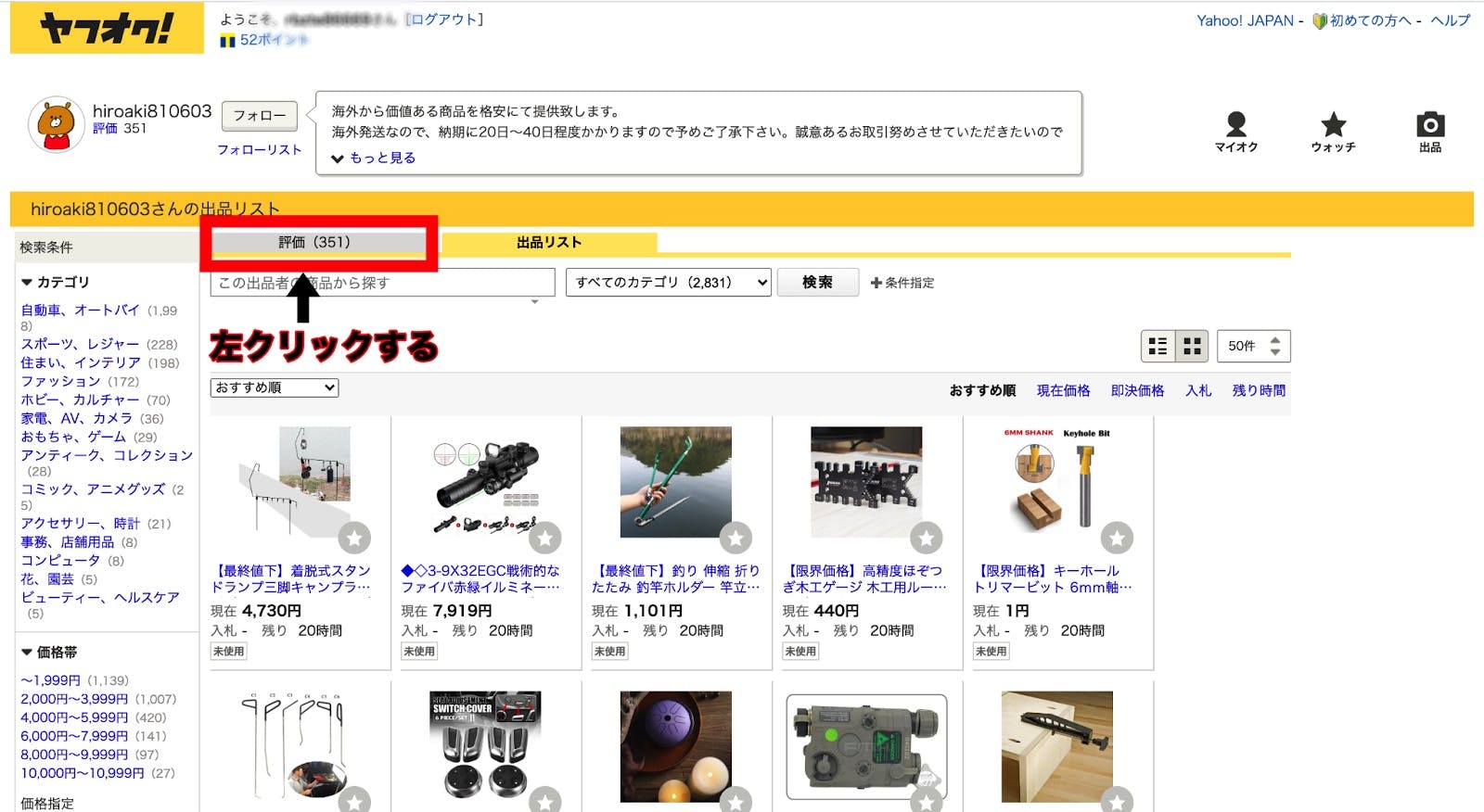Open the おすすめ順 sort dropdown
Screen dimensions: 1484x812
(275, 387)
